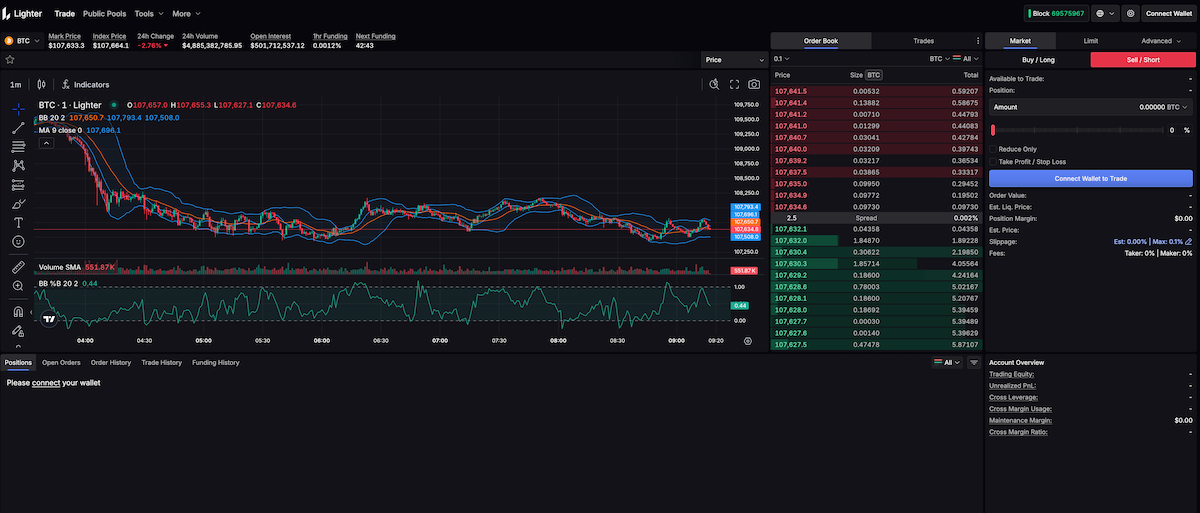
Task: Enter fullscreen chart mode
Action: pyautogui.click(x=734, y=85)
